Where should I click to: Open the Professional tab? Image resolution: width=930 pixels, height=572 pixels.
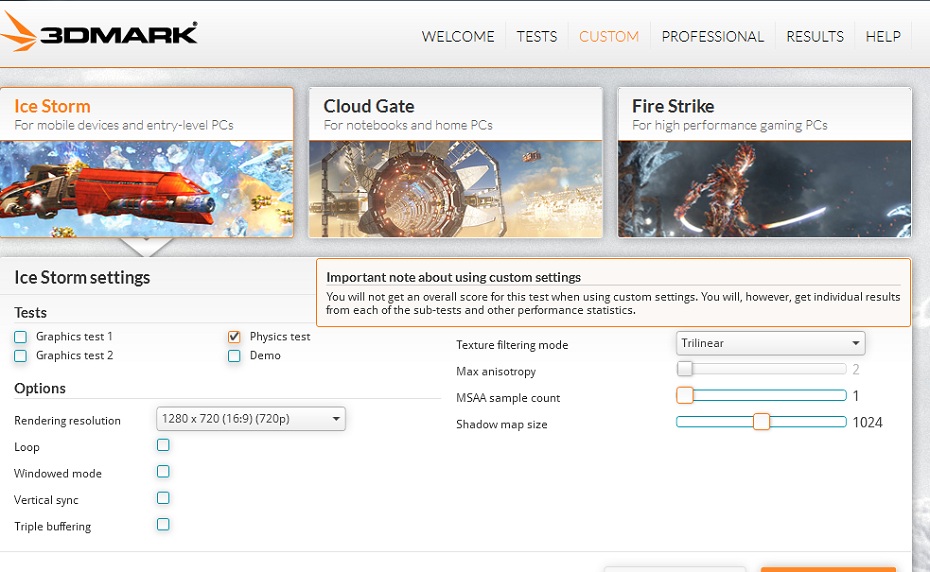click(x=712, y=36)
